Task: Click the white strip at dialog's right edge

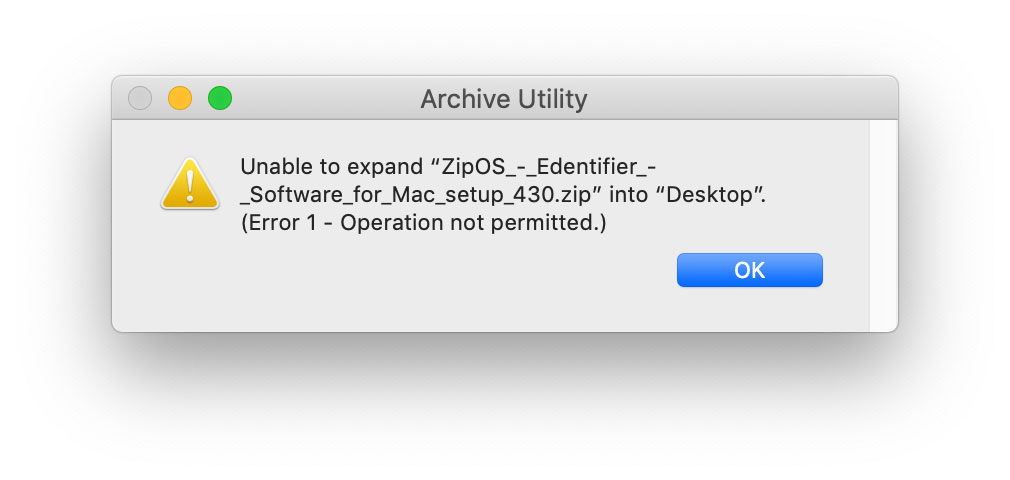Action: [x=883, y=226]
